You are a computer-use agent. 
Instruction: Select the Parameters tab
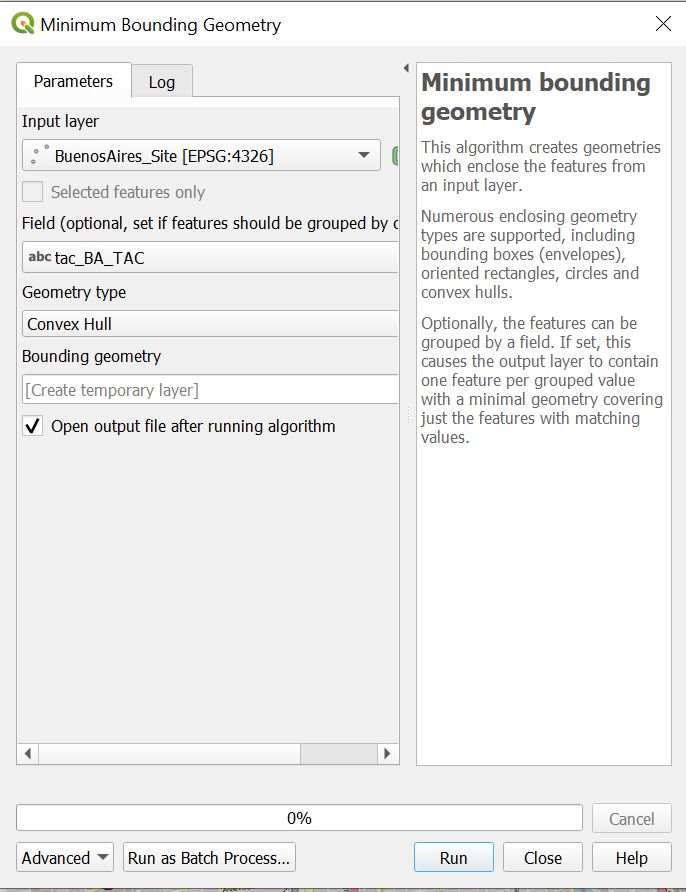tap(73, 81)
